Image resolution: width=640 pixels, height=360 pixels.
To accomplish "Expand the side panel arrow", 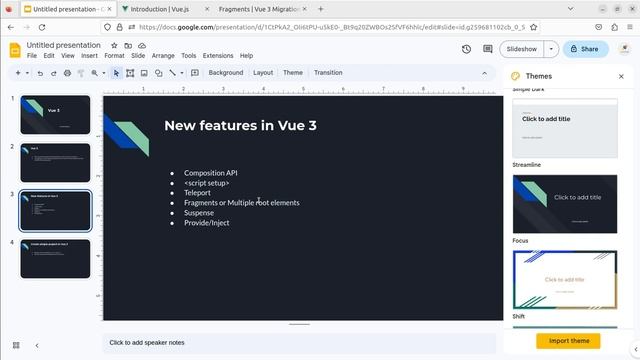I will coord(636,349).
